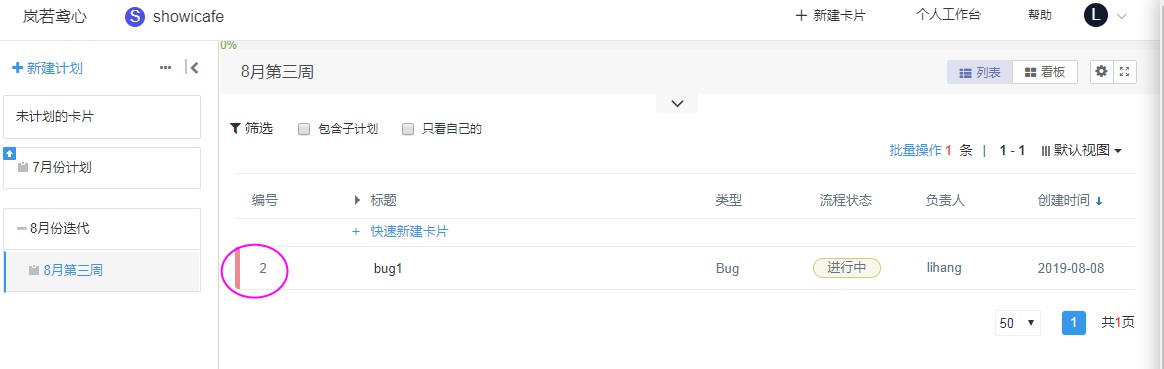Check the 只看自己的 checkbox
The height and width of the screenshot is (369, 1164).
point(408,129)
